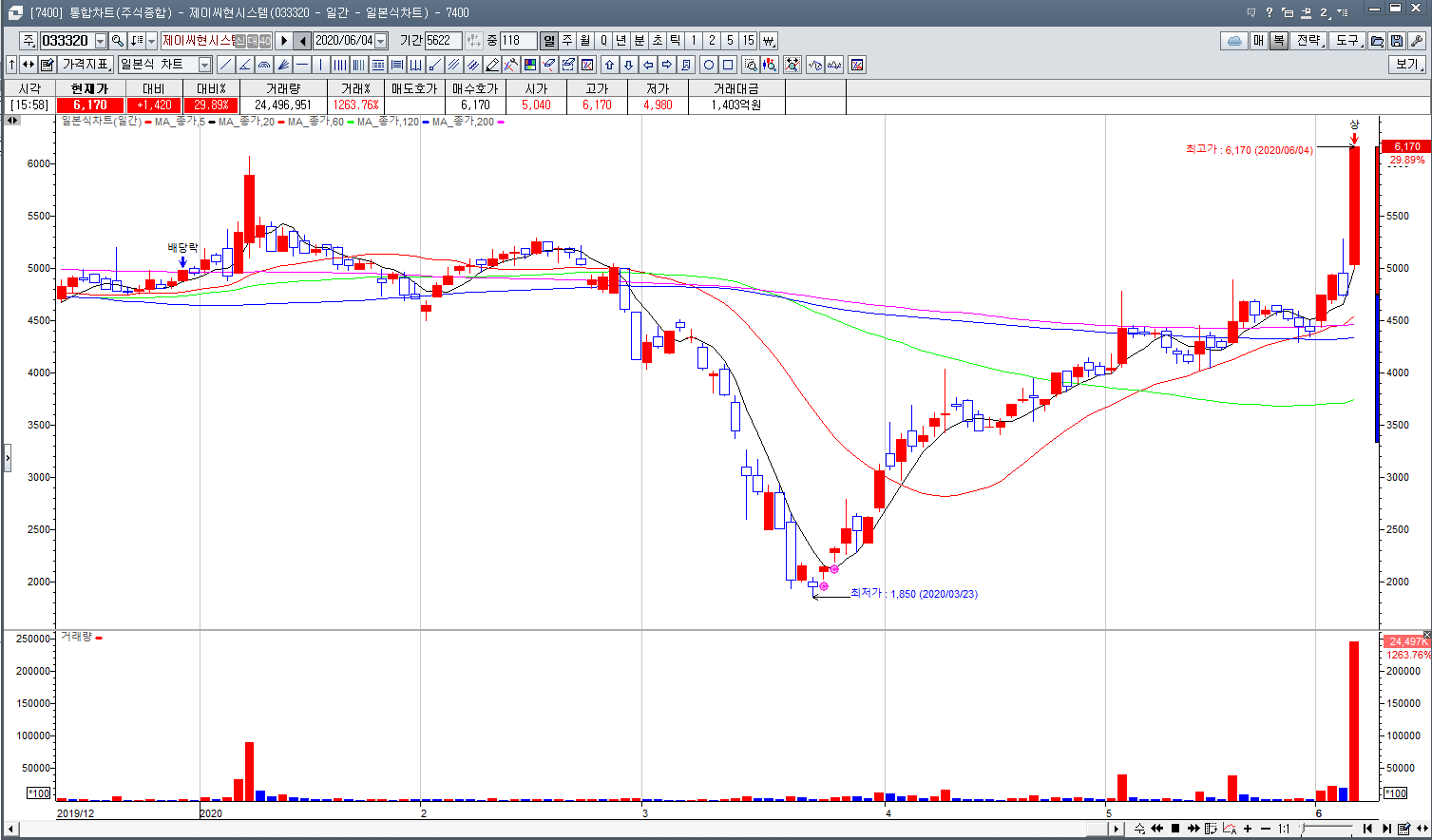Click fast-forward double-arrow at bottom bar
Viewport: 1432px width, 840px height.
(x=1193, y=829)
